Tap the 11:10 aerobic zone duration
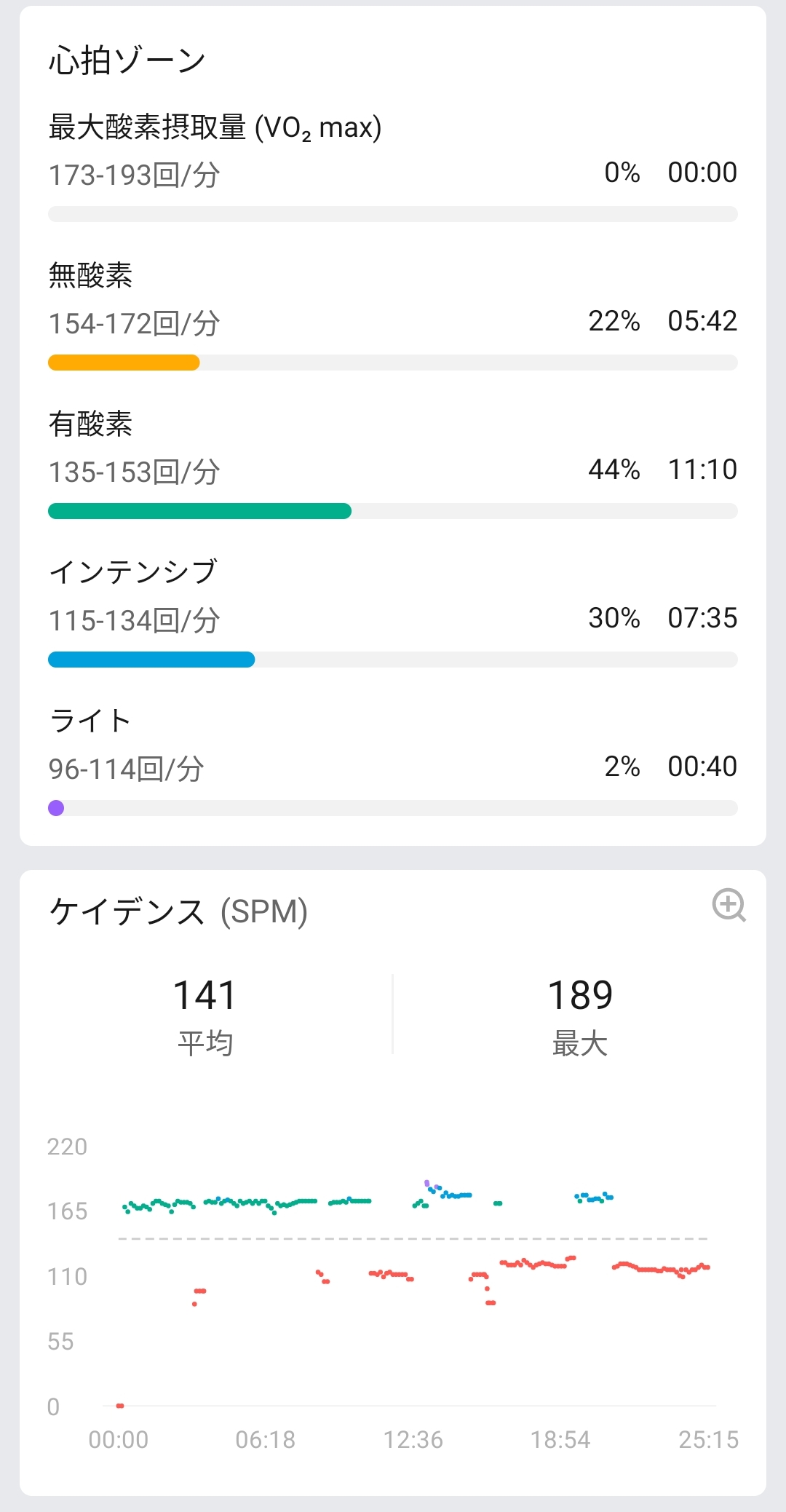The image size is (786, 1512). tap(702, 470)
